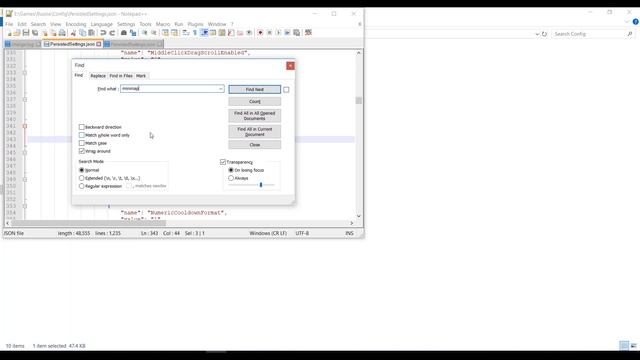Uncheck the Transparency checkbox
This screenshot has height=360, width=640.
click(223, 162)
